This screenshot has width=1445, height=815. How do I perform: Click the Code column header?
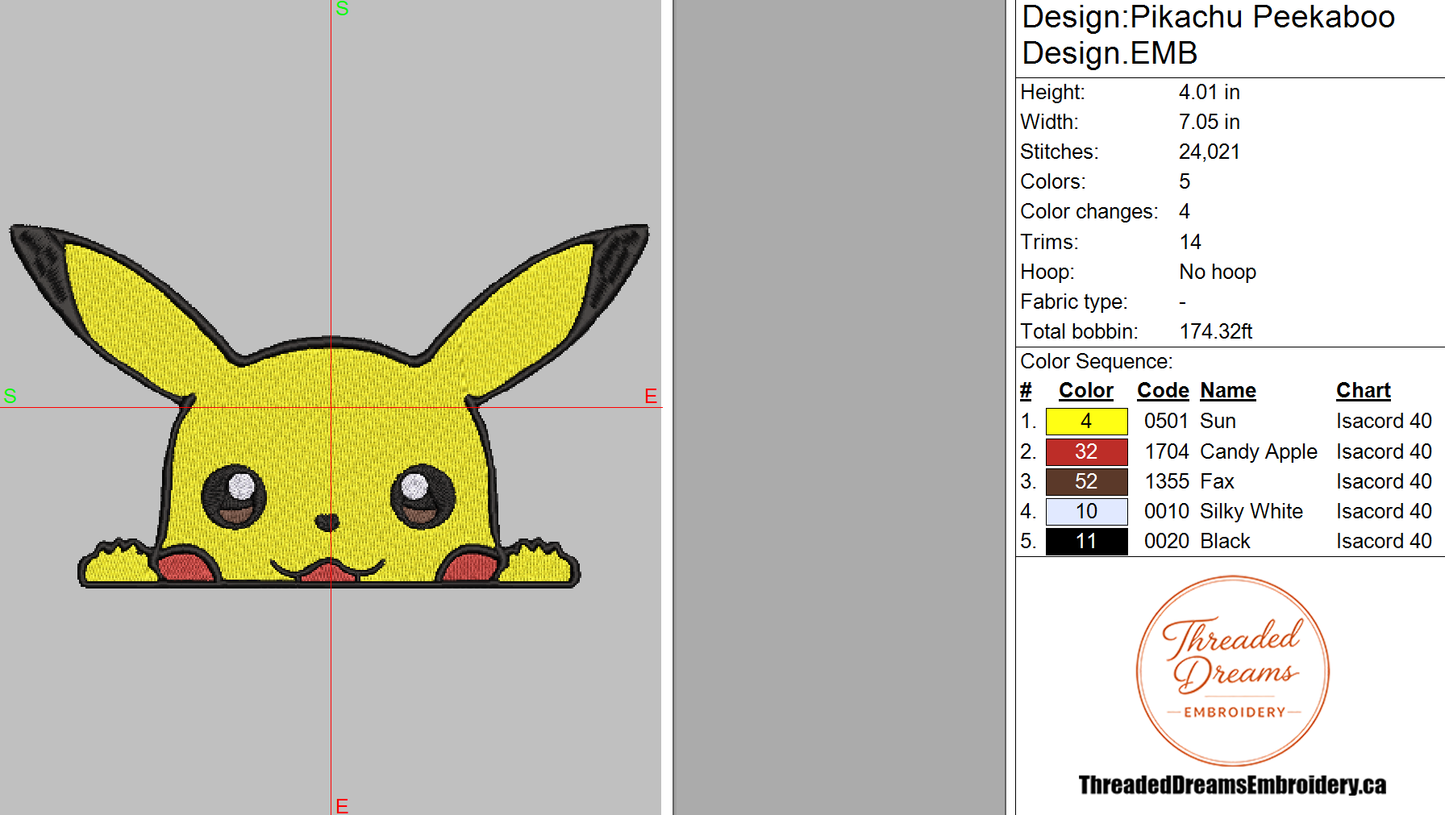1163,391
